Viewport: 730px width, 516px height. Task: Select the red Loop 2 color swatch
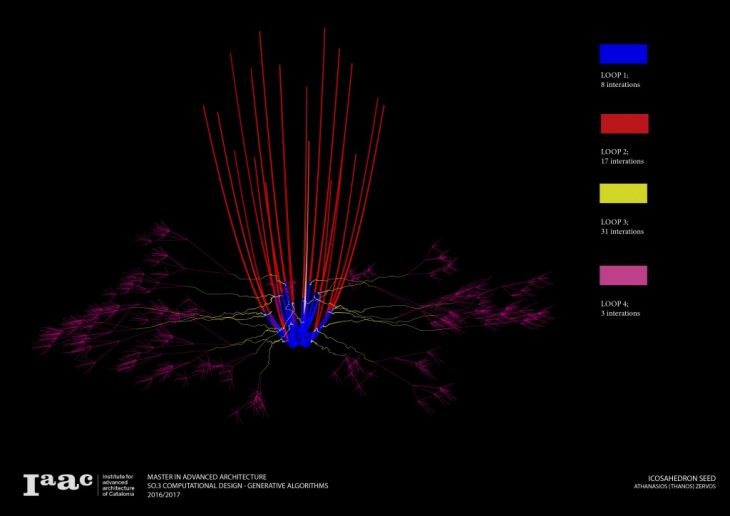624,123
